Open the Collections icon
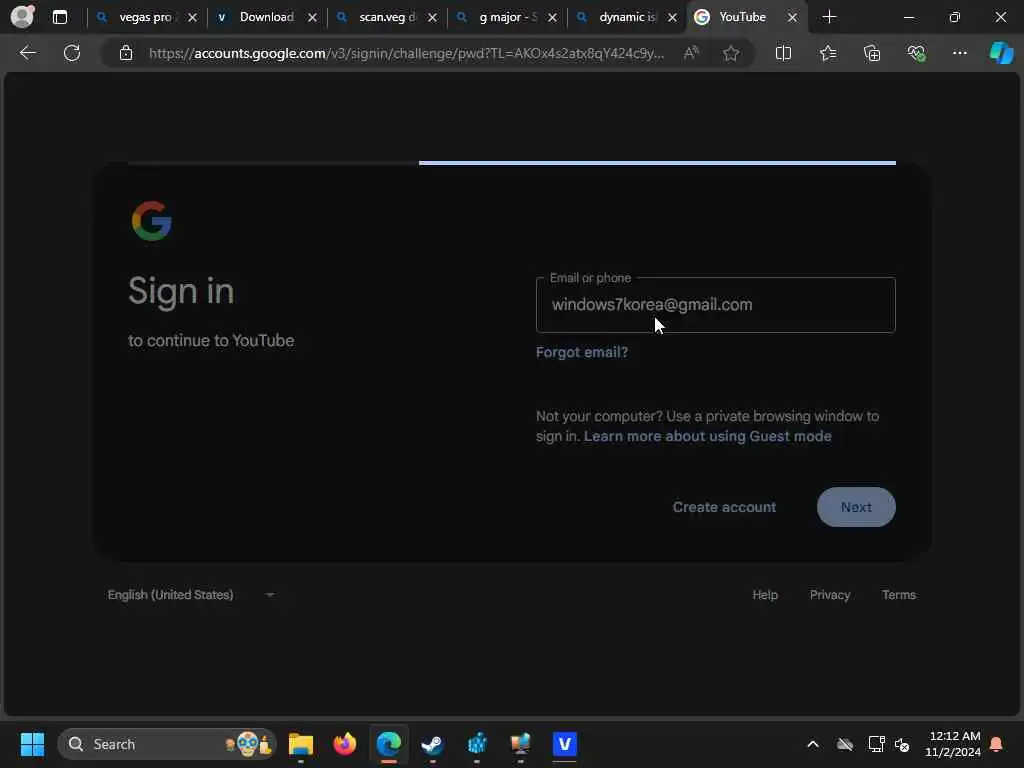The width and height of the screenshot is (1024, 768). [x=872, y=53]
